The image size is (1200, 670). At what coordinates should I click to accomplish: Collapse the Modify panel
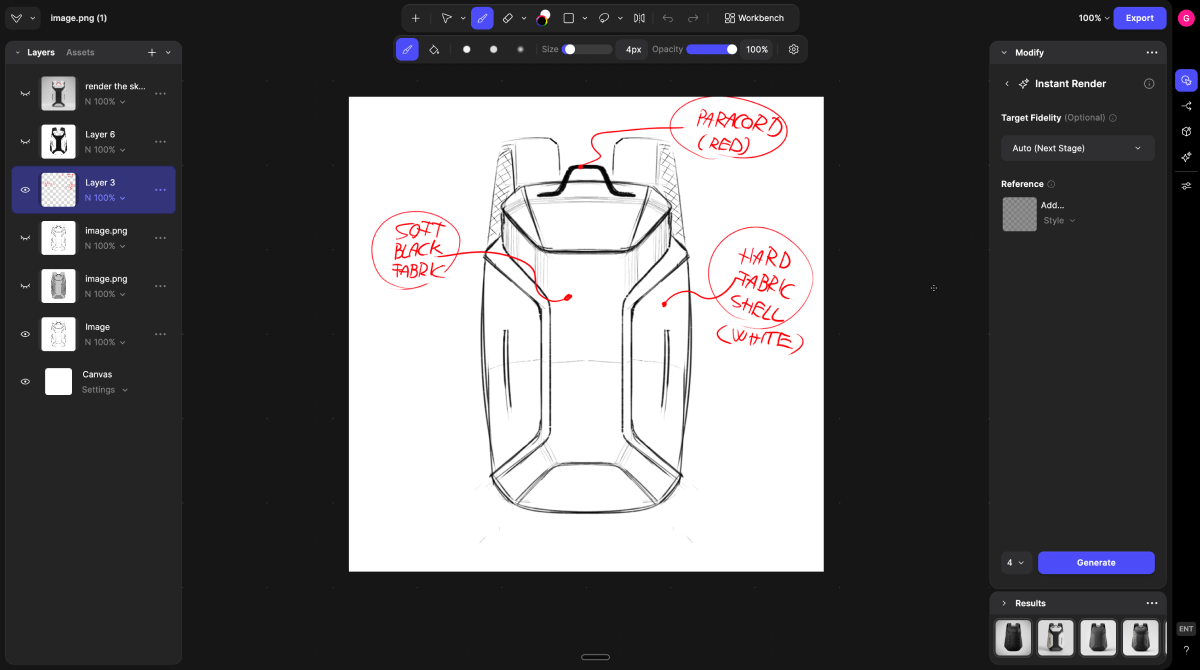click(1004, 52)
